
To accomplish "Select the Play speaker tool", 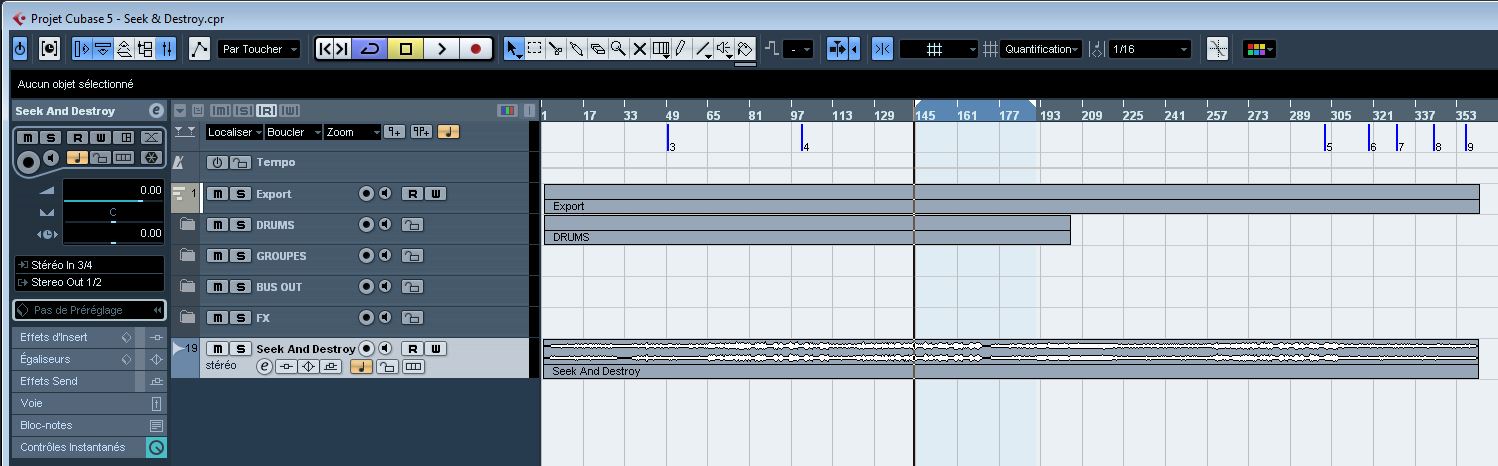I will coord(724,49).
